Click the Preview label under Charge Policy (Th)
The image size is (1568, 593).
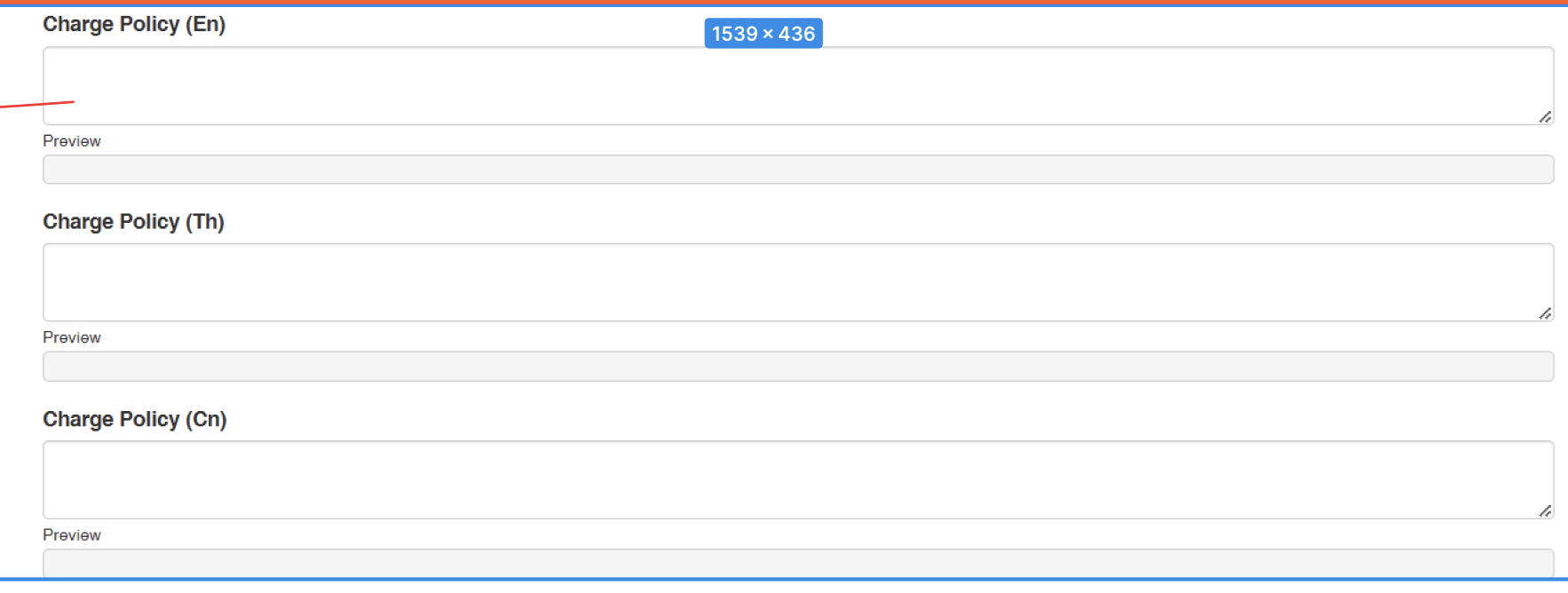[x=72, y=337]
